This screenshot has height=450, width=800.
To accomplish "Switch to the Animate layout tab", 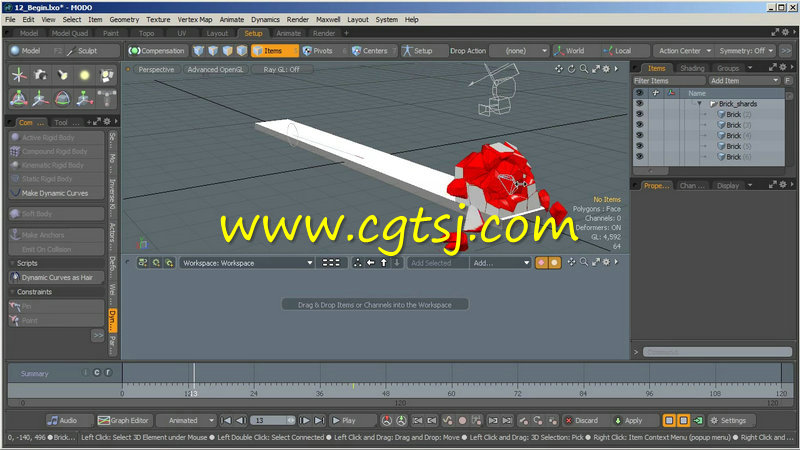I will tap(288, 33).
